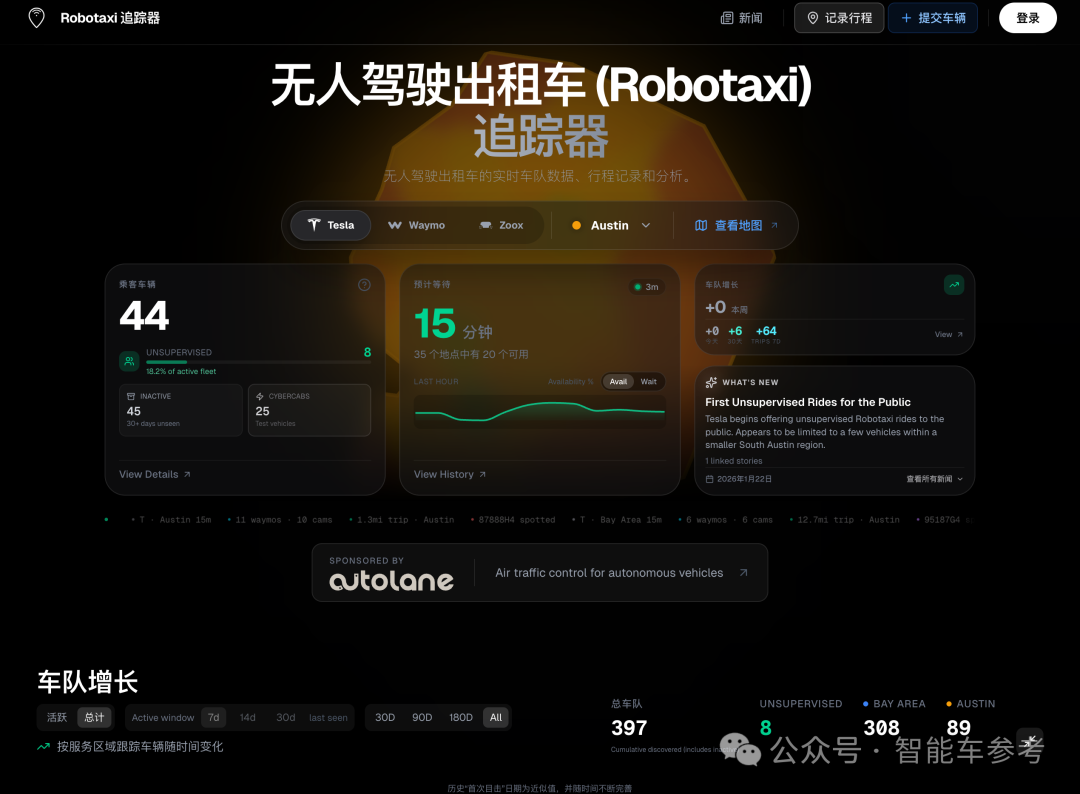The image size is (1080, 794).
Task: Select the Zoox tab
Action: pos(501,226)
